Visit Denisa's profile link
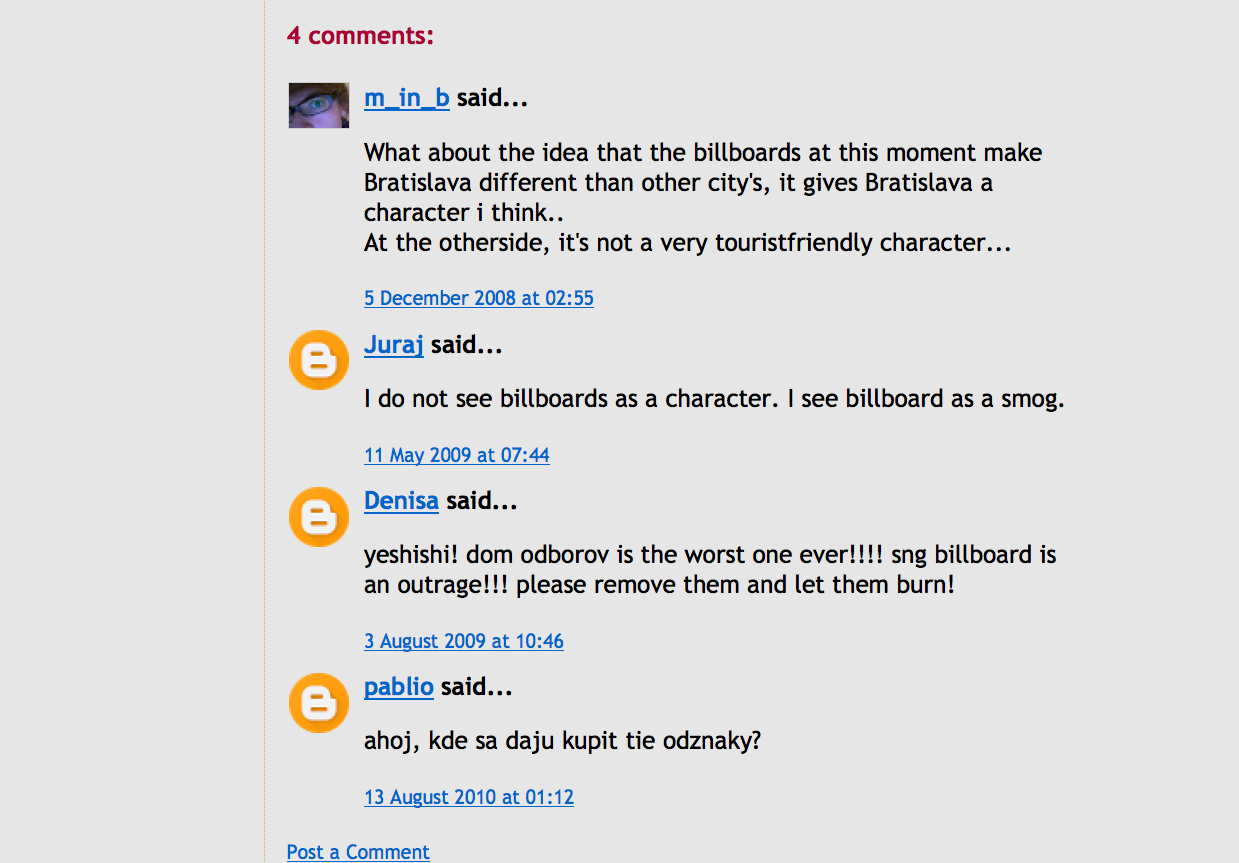The height and width of the screenshot is (863, 1239). pos(401,501)
